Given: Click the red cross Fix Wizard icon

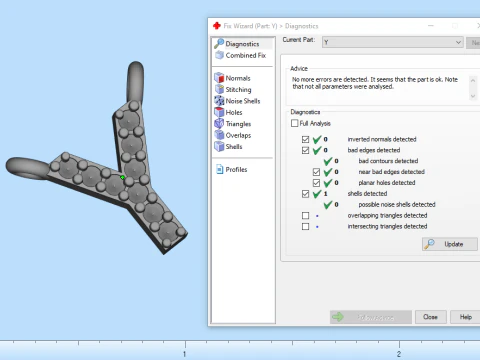Looking at the screenshot, I should [x=217, y=26].
